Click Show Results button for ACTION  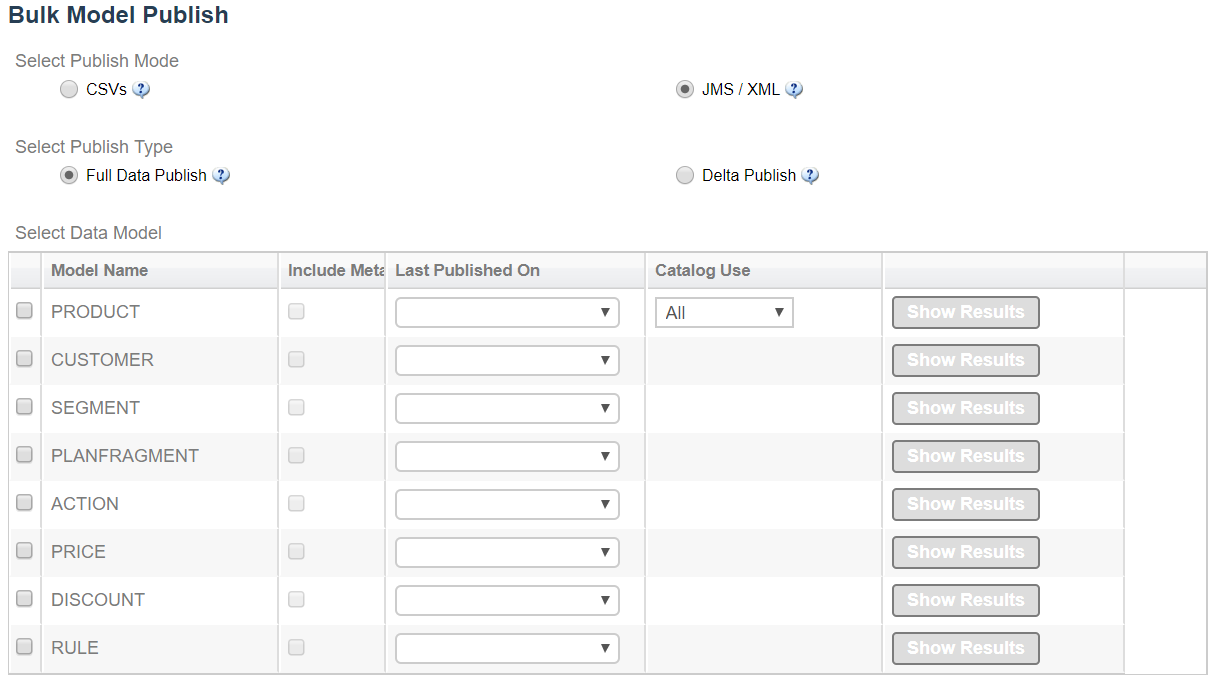coord(965,504)
